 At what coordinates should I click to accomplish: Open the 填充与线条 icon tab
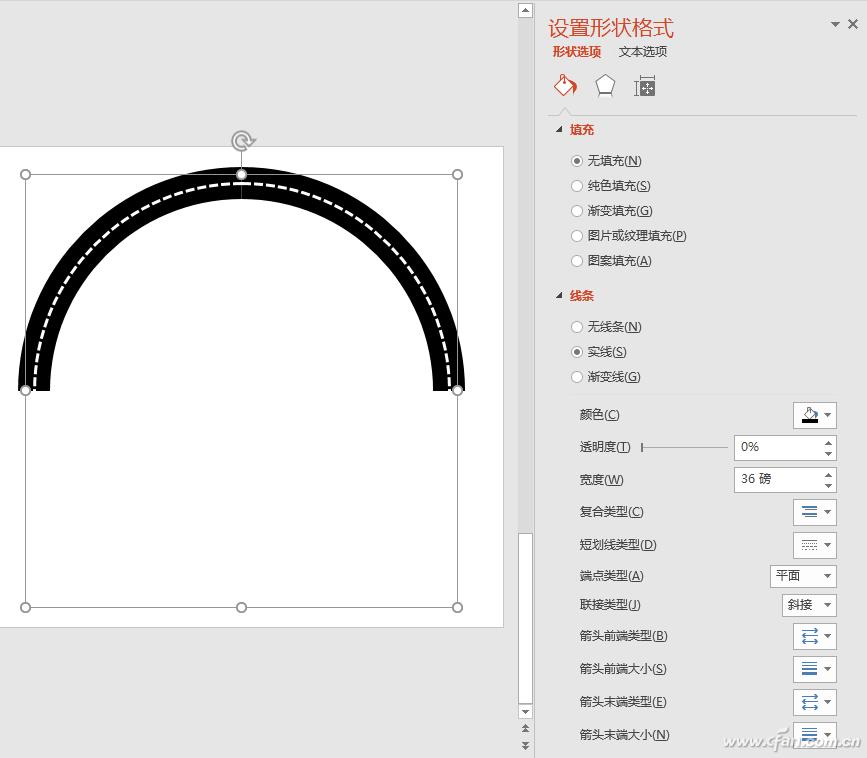pyautogui.click(x=565, y=86)
